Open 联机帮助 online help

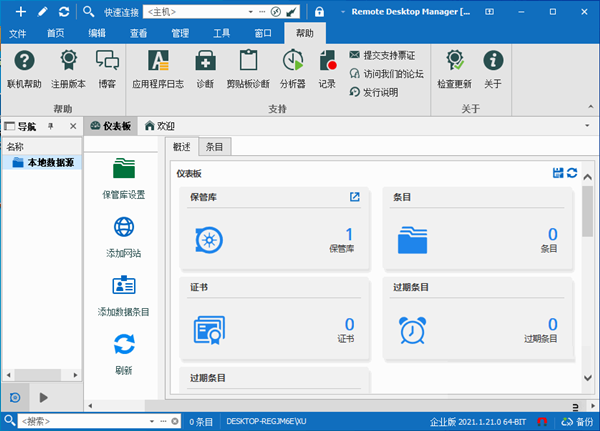(x=24, y=66)
